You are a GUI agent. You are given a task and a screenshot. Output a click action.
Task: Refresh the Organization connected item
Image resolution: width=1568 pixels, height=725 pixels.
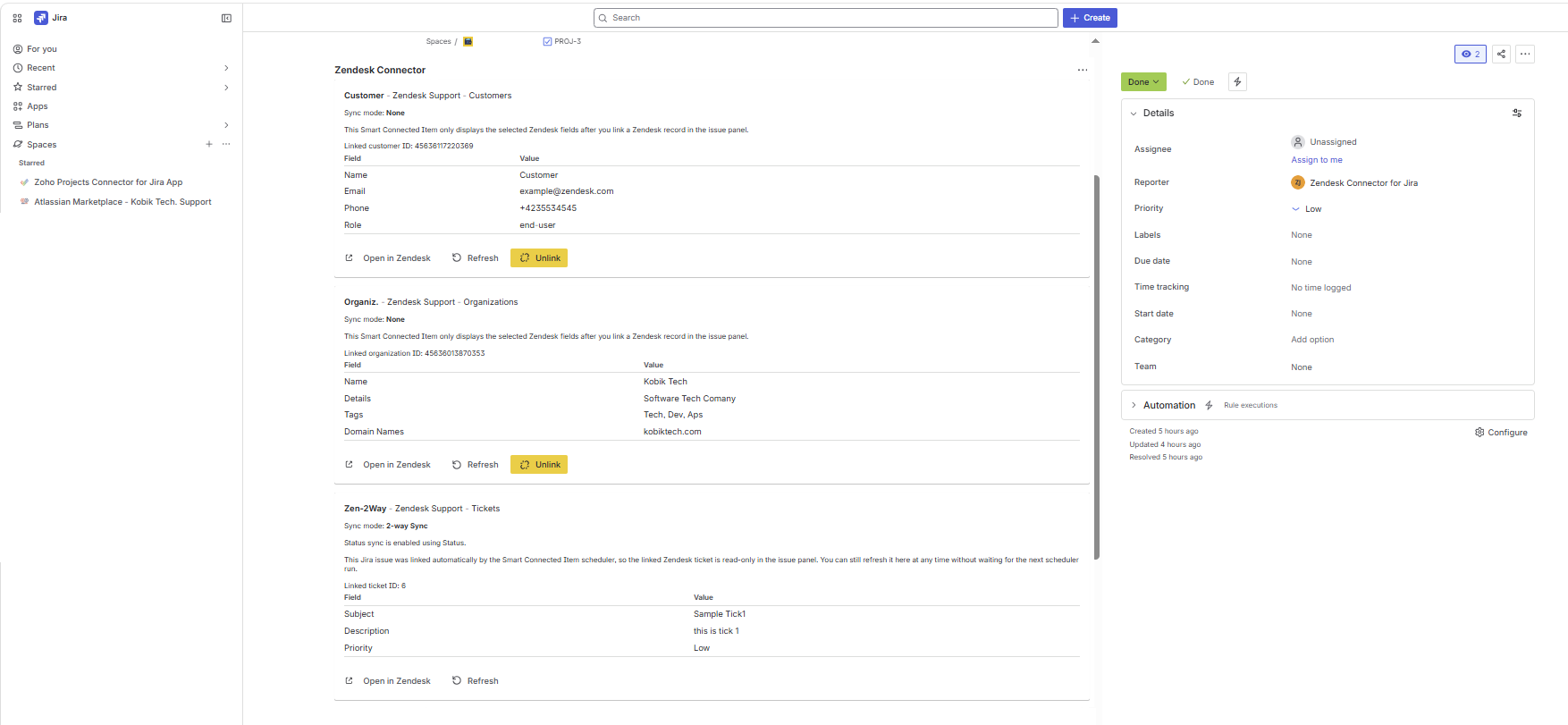[475, 465]
